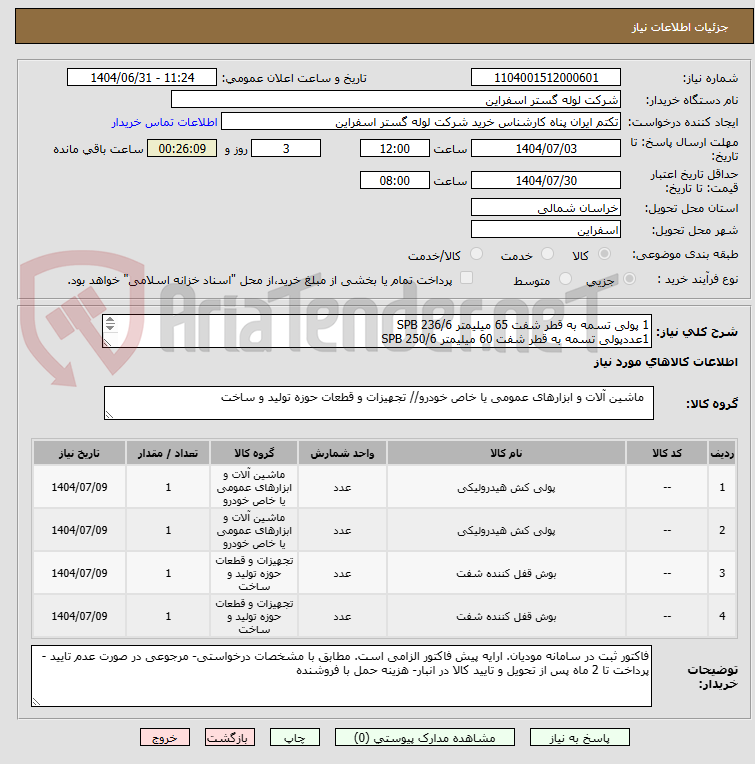755x764 pixels.
Task: Click the گروه کالا column header
Action: [254, 453]
